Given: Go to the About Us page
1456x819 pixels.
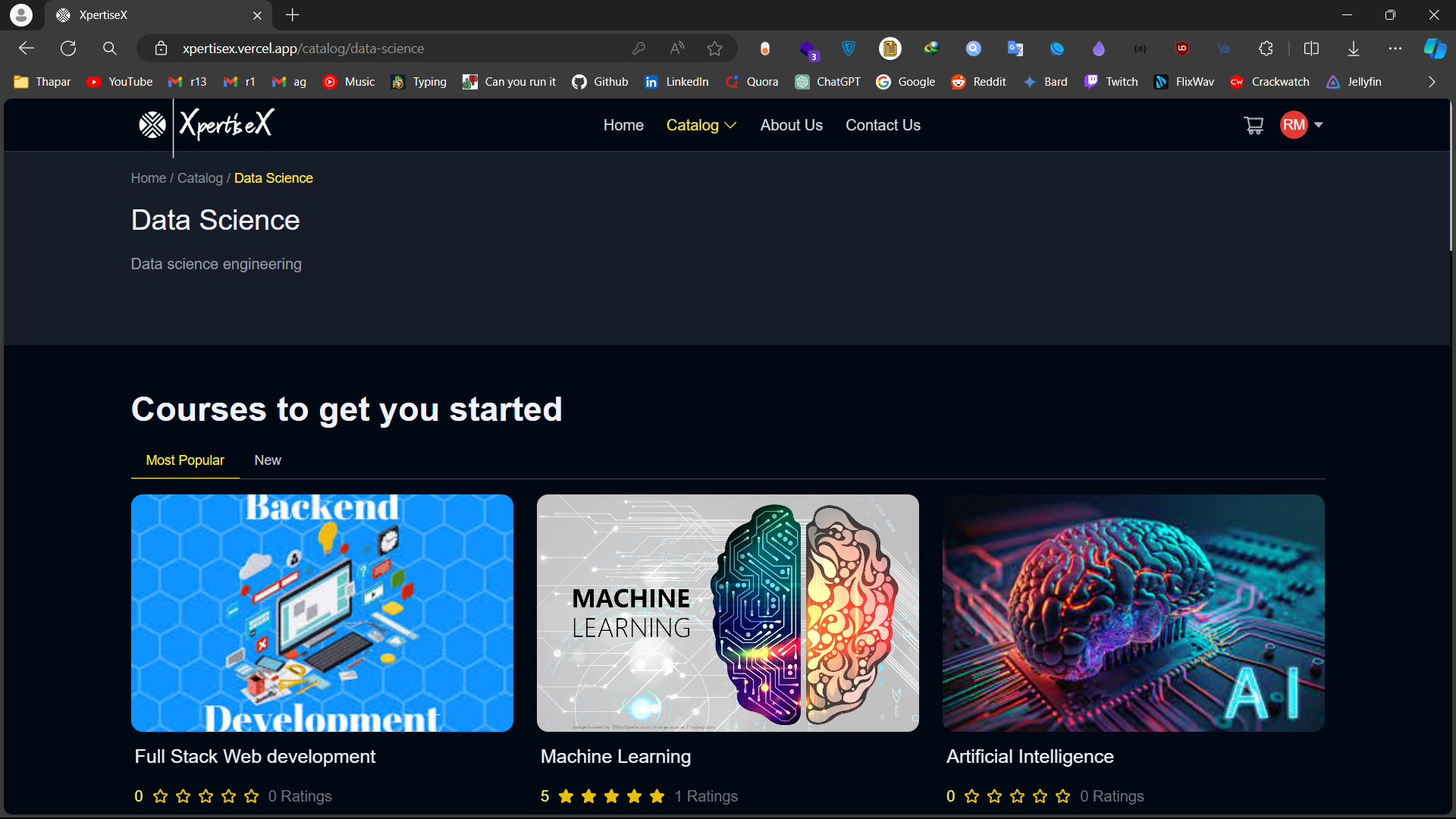Looking at the screenshot, I should tap(791, 125).
